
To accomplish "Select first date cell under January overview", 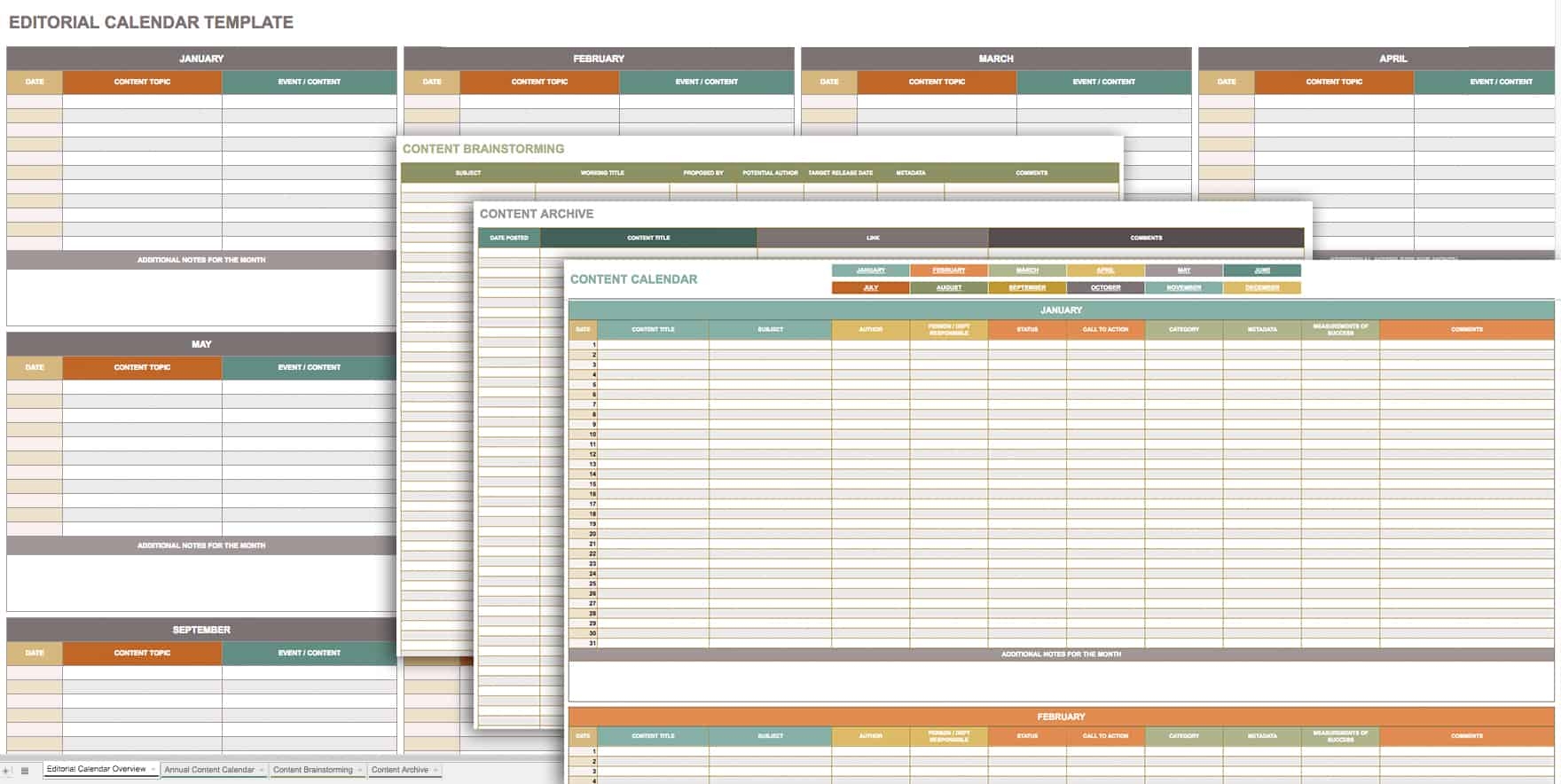I will pos(35,101).
